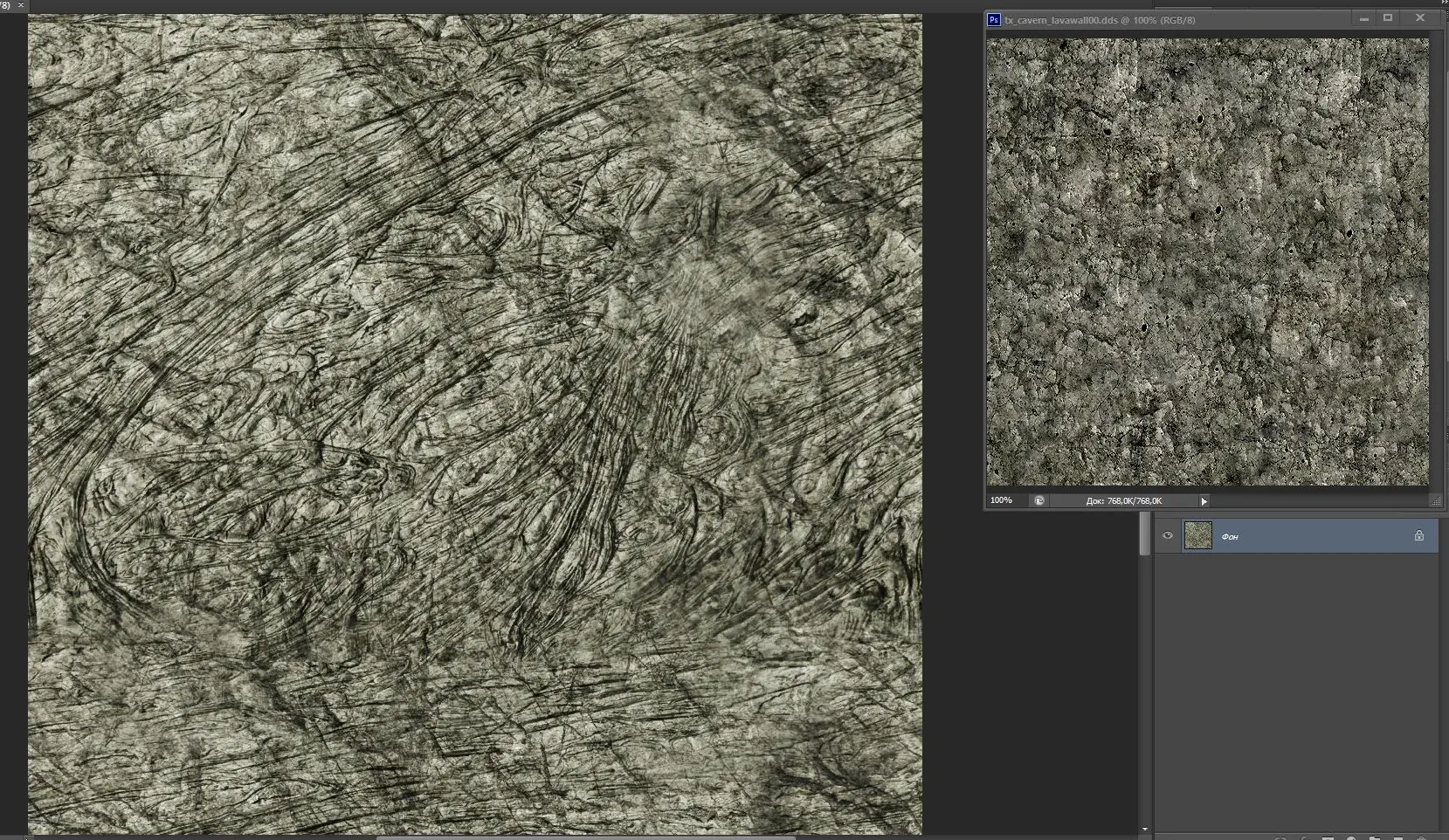Viewport: 1449px width, 840px height.
Task: Click the scrollbar down arrow at panel bottom
Action: point(1145,830)
